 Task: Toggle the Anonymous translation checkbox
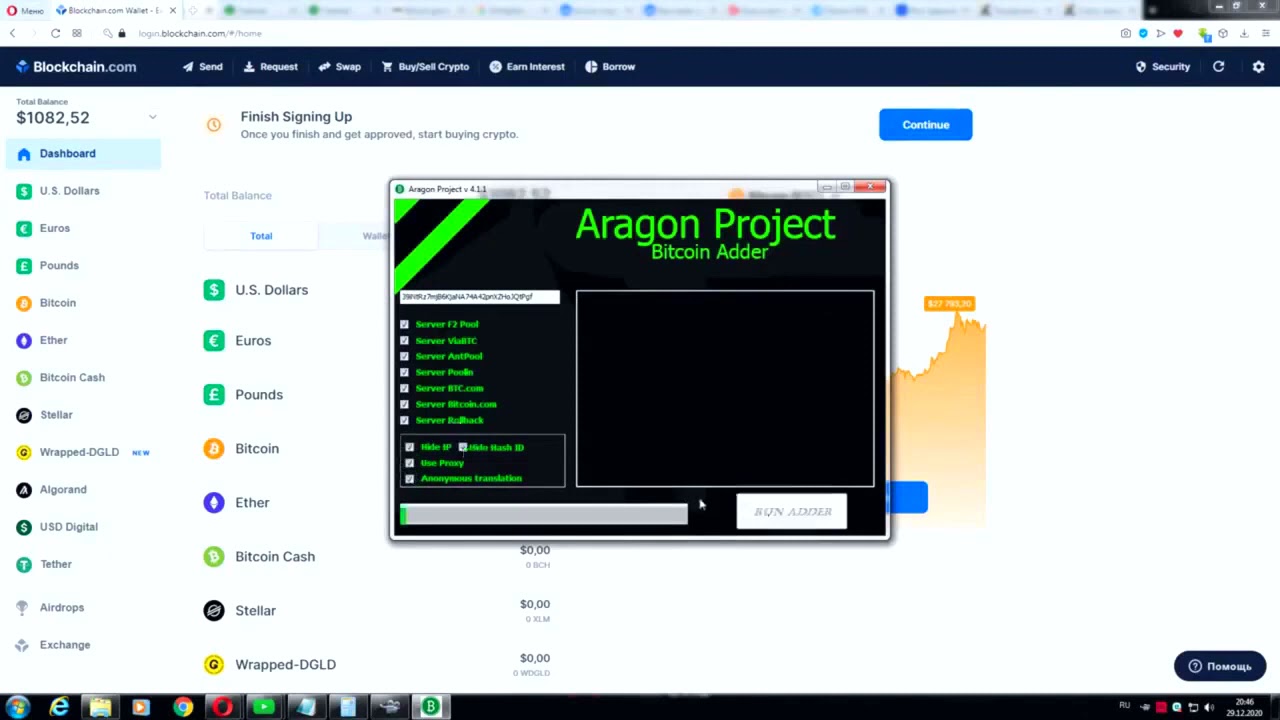[x=409, y=478]
